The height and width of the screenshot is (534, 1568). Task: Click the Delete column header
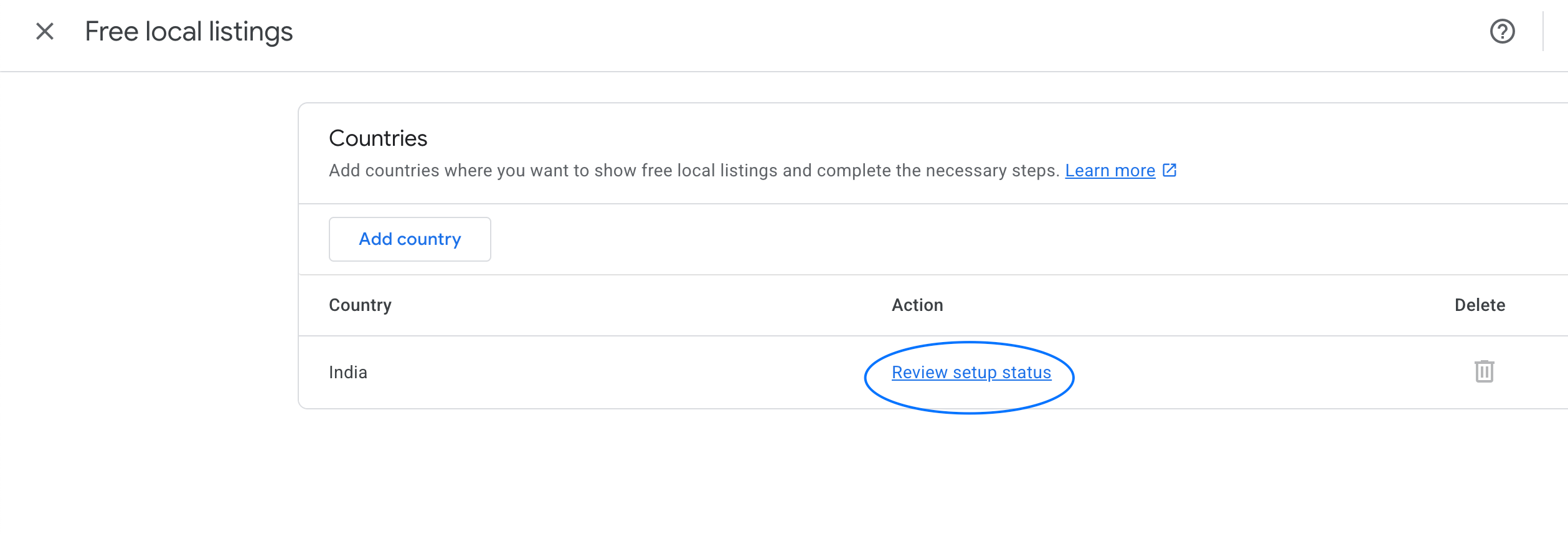click(1480, 305)
